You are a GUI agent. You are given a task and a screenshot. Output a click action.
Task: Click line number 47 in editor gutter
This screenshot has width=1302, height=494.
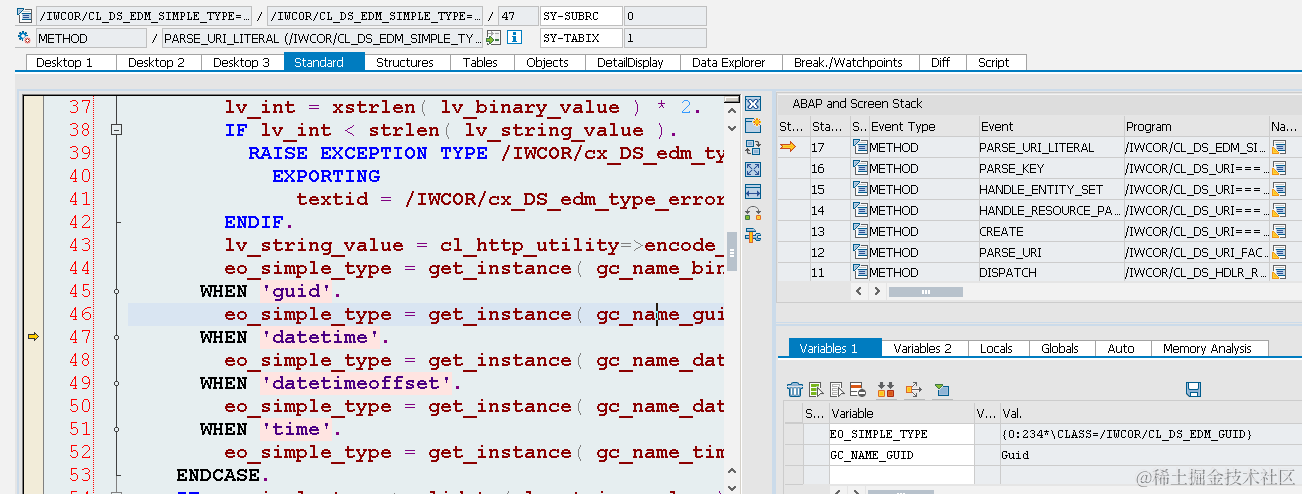[80, 337]
